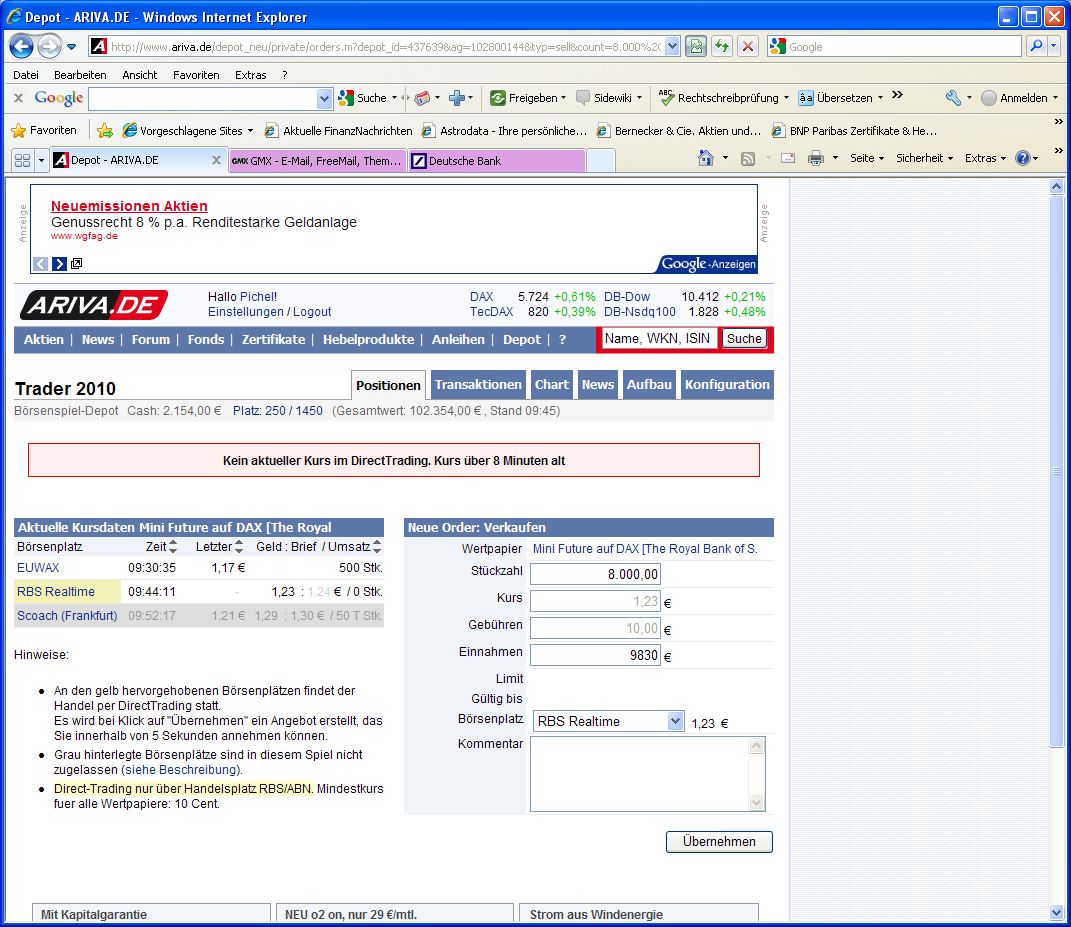The width and height of the screenshot is (1071, 927).
Task: Open the Astrodata favorite link
Action: pyautogui.click(x=504, y=130)
